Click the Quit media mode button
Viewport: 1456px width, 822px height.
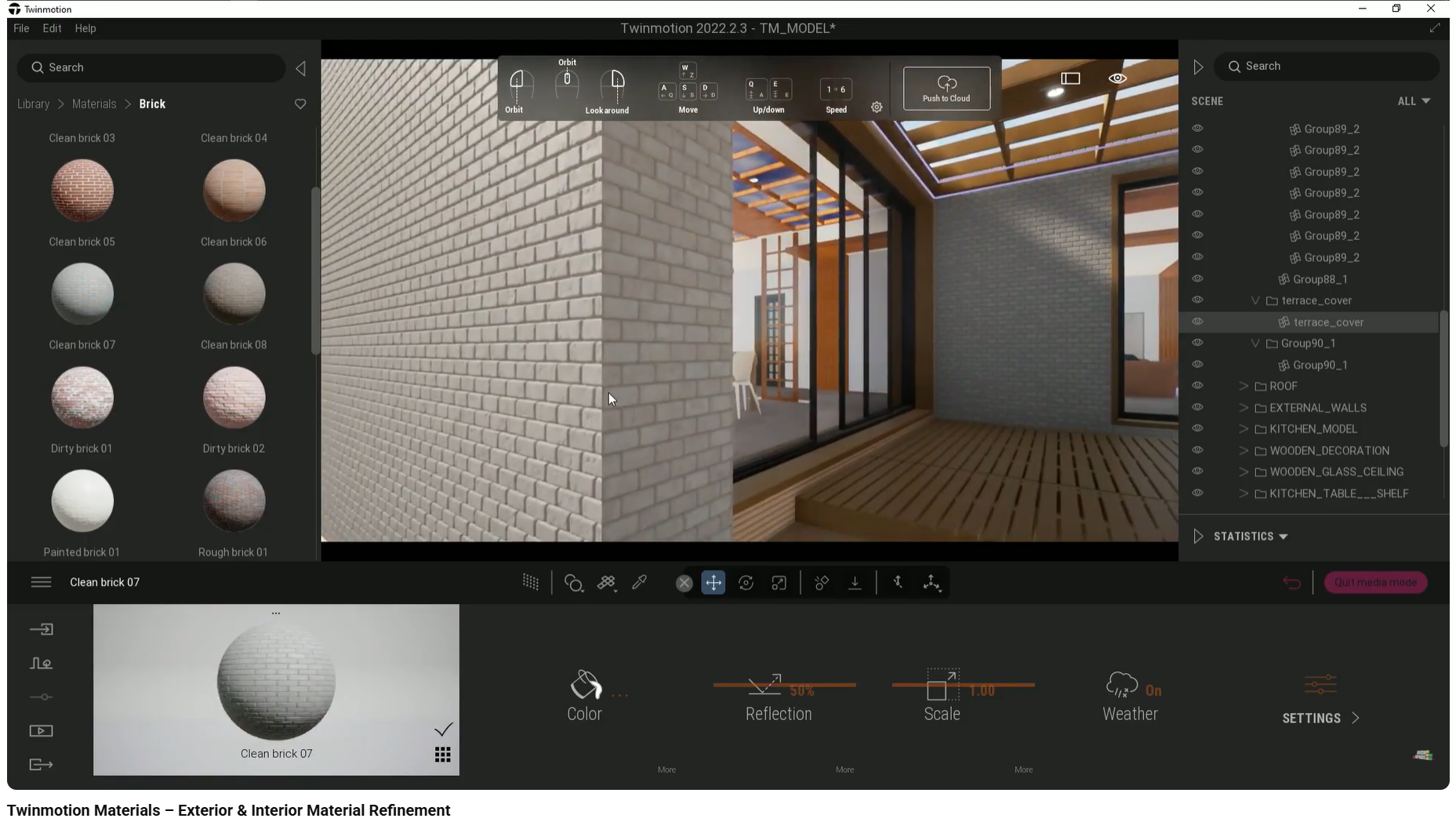coord(1375,582)
